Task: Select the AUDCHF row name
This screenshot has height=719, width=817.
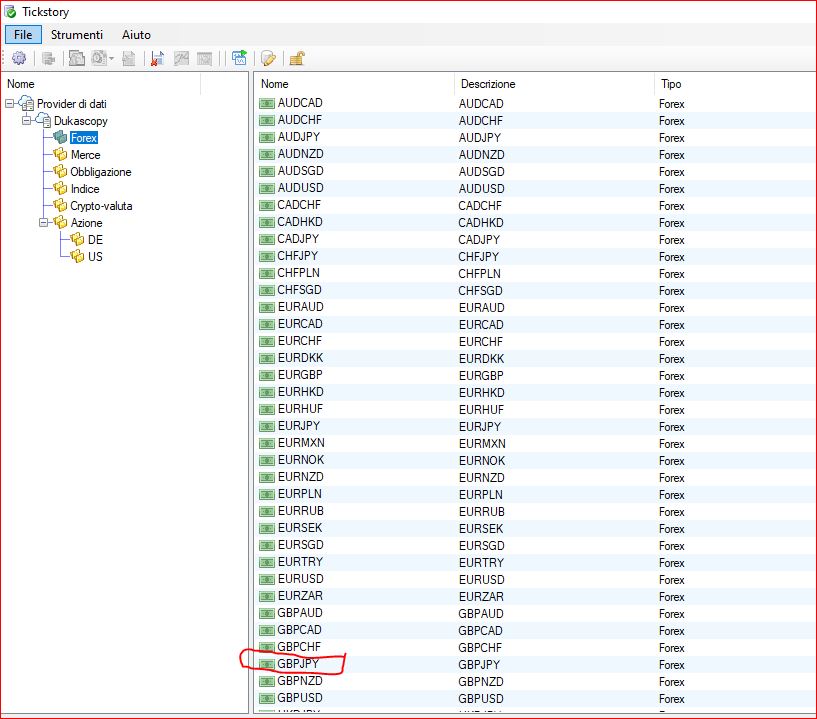Action: click(x=300, y=120)
